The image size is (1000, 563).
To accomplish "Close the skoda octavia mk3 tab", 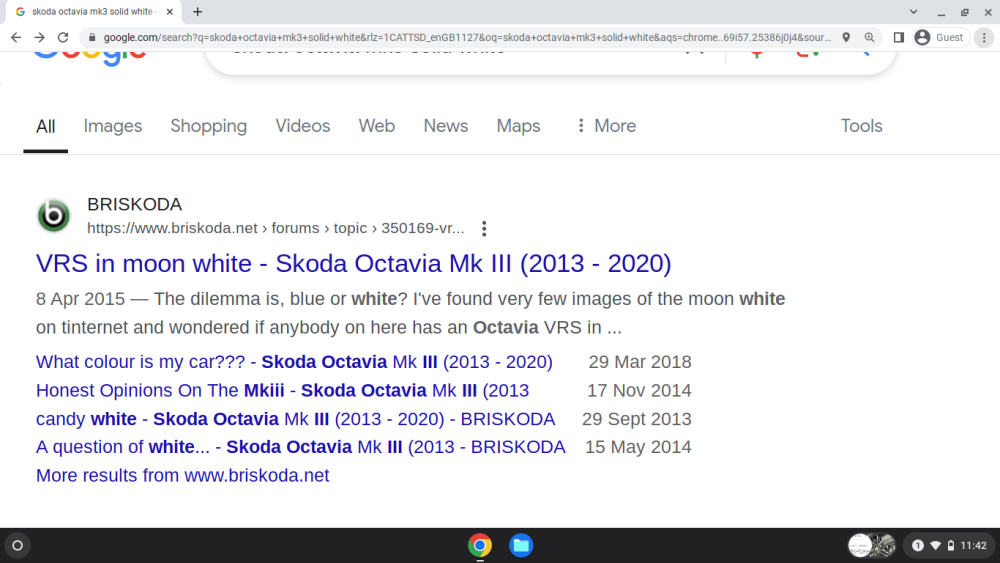I will click(170, 11).
